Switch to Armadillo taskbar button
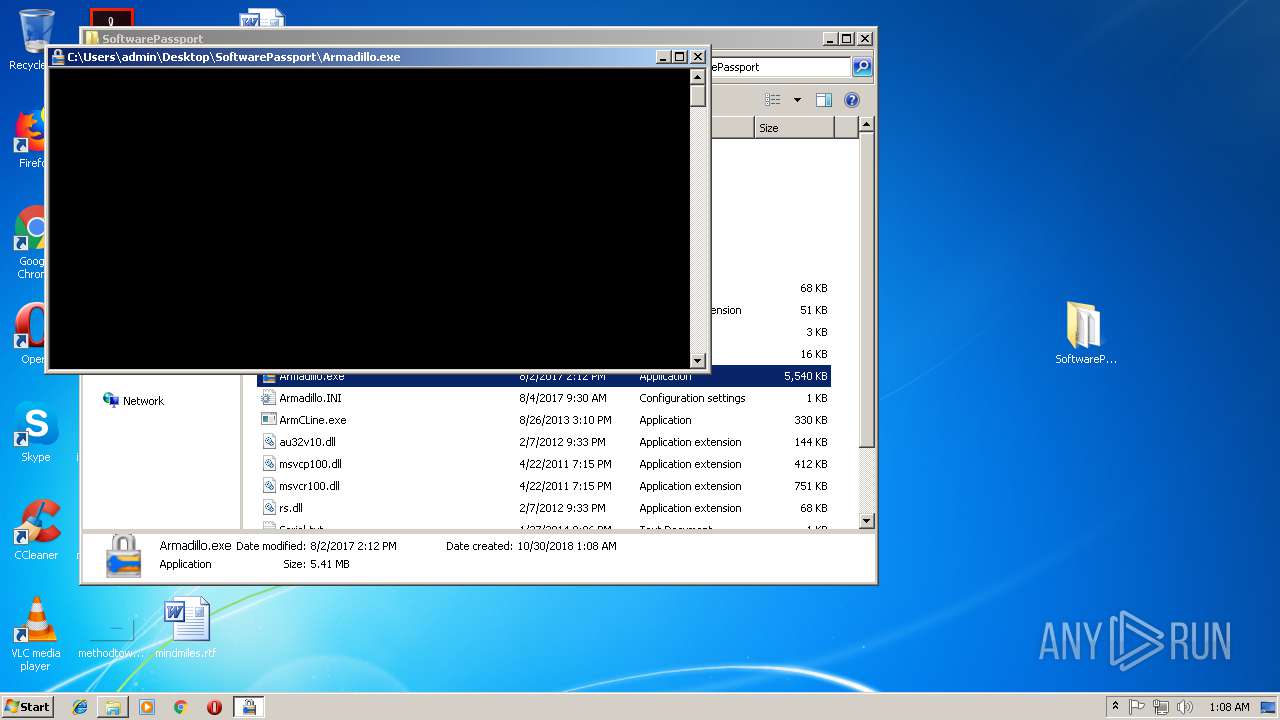 coord(248,707)
